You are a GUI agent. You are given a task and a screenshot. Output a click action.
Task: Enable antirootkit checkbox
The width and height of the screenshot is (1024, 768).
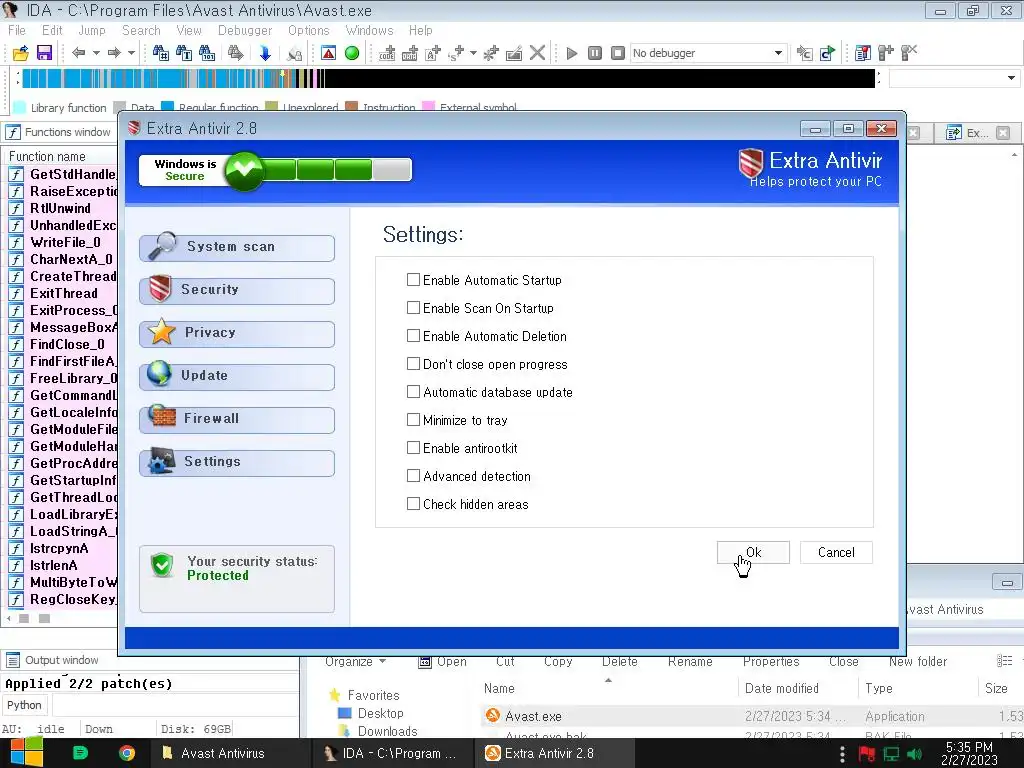click(x=413, y=448)
